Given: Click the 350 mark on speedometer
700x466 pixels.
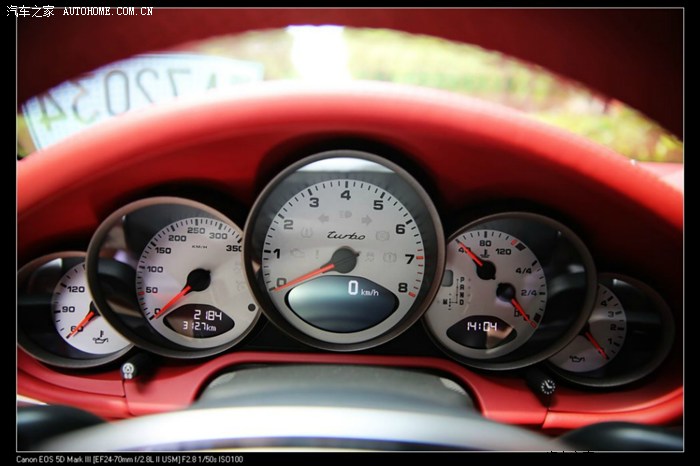Looking at the screenshot, I should pyautogui.click(x=233, y=248).
